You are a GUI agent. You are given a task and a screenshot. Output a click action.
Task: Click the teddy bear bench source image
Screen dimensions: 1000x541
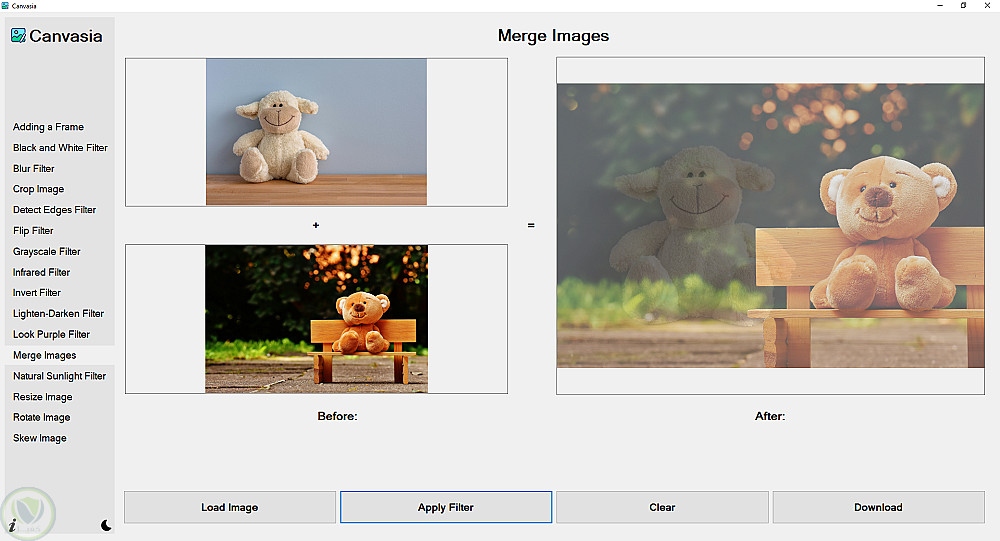316,319
